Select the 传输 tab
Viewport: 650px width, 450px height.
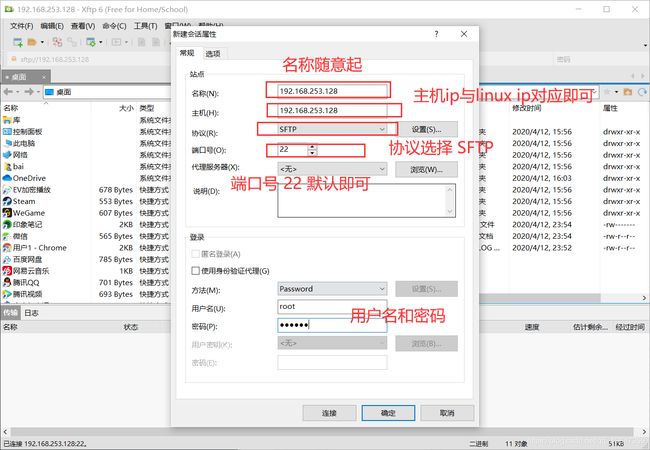[11, 313]
